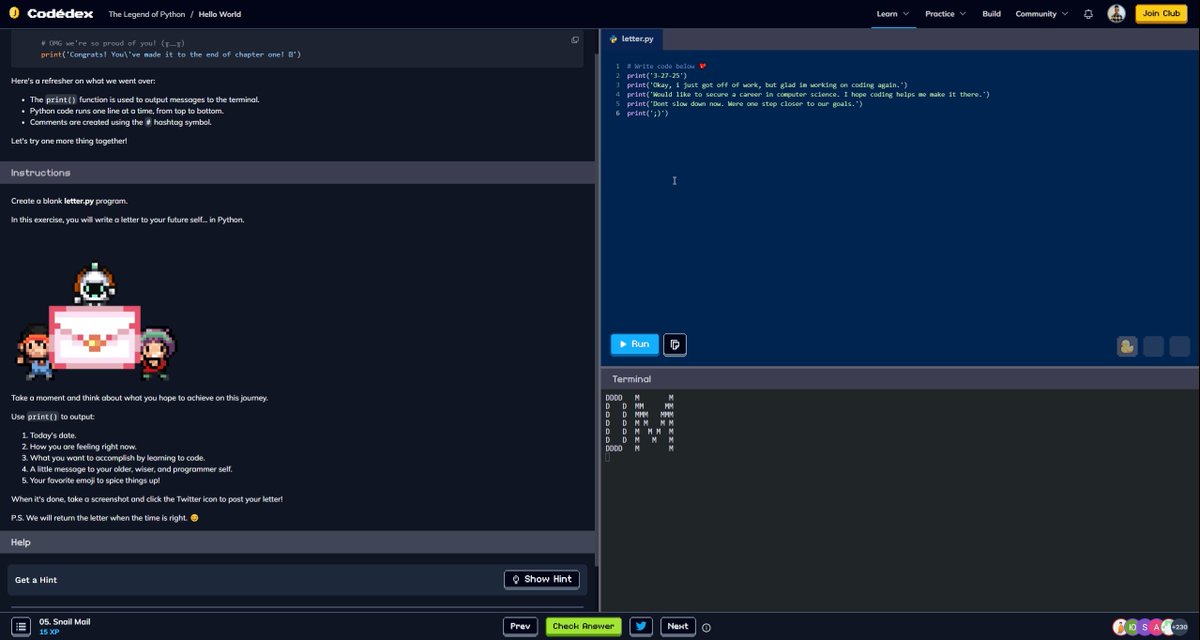Screen dimensions: 1200x640
Task: Expand the Learn dropdown menu
Action: pyautogui.click(x=892, y=14)
